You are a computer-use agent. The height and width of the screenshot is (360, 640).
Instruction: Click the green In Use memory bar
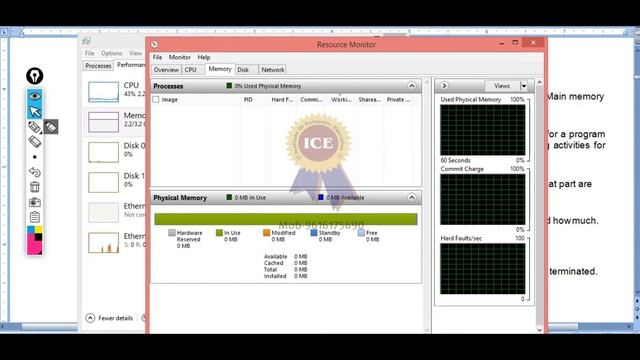point(286,219)
